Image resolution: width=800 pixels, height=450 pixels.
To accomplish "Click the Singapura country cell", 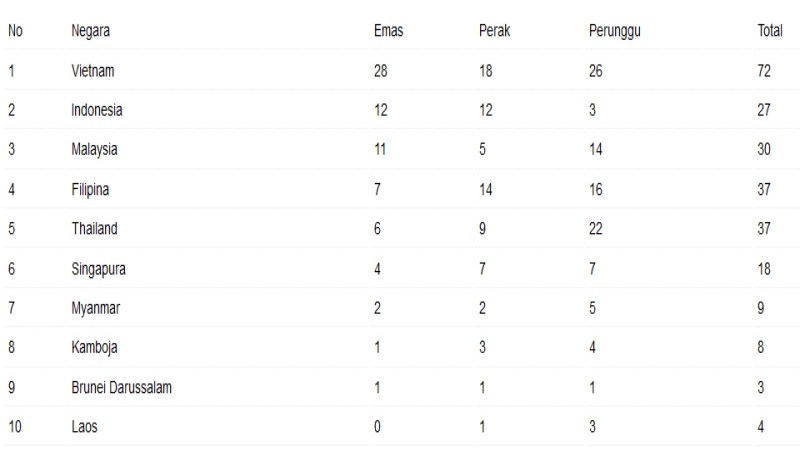I will (98, 269).
